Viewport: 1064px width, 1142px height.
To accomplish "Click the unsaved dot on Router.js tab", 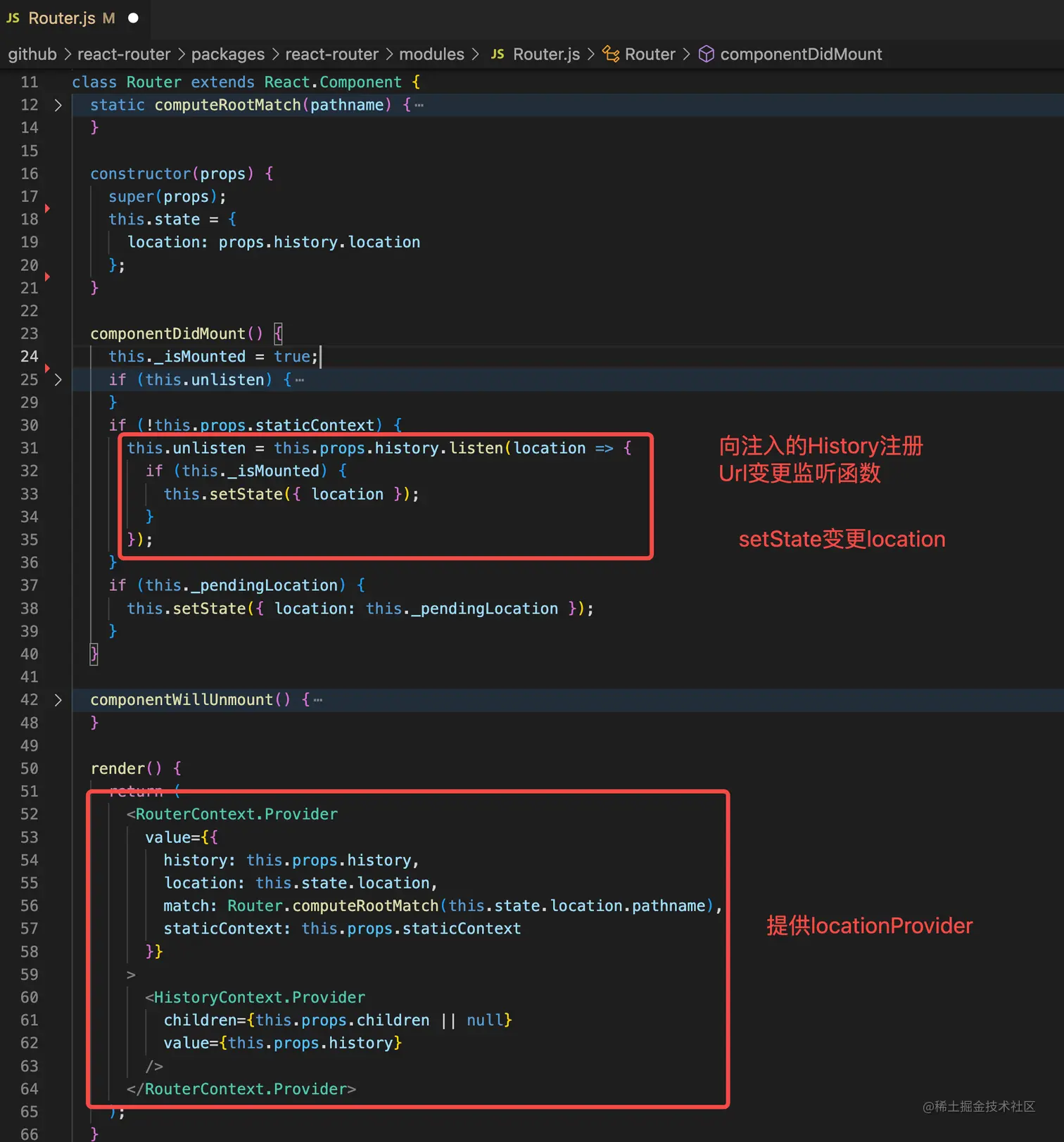I will pyautogui.click(x=133, y=18).
